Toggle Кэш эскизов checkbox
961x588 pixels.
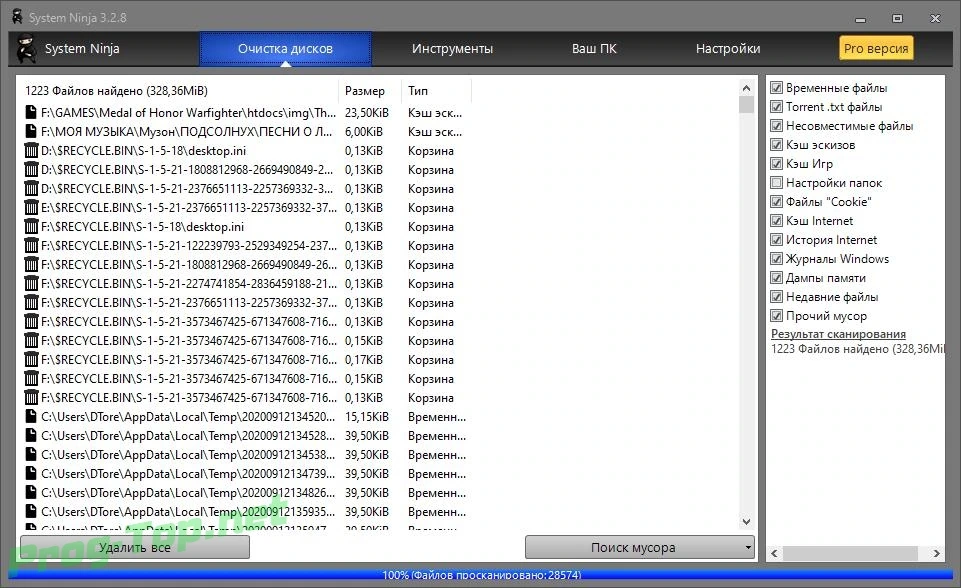pos(777,145)
